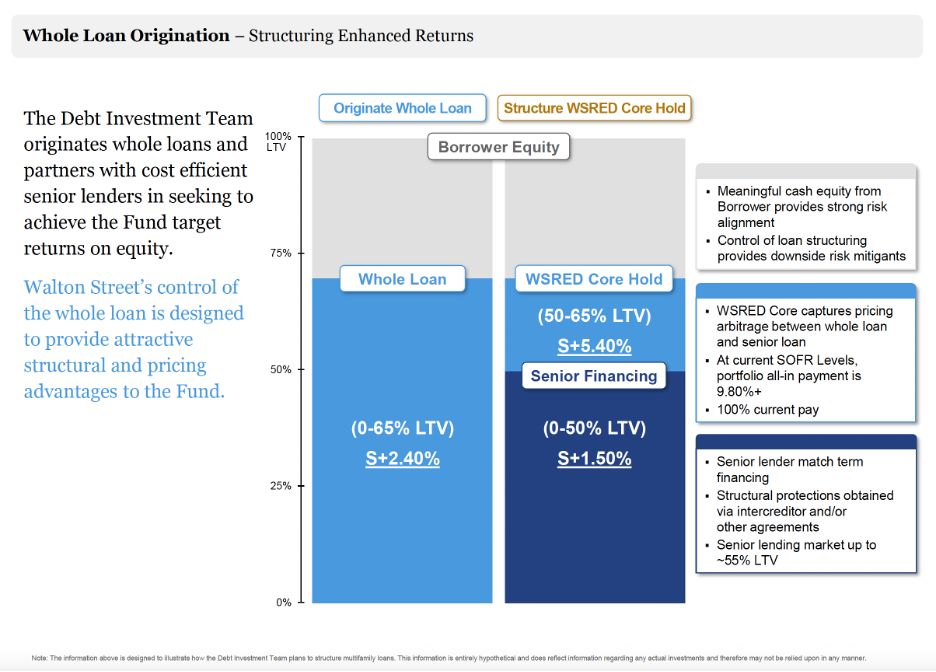
Task: Click the Senior lender match term financing bullet
Action: point(790,469)
